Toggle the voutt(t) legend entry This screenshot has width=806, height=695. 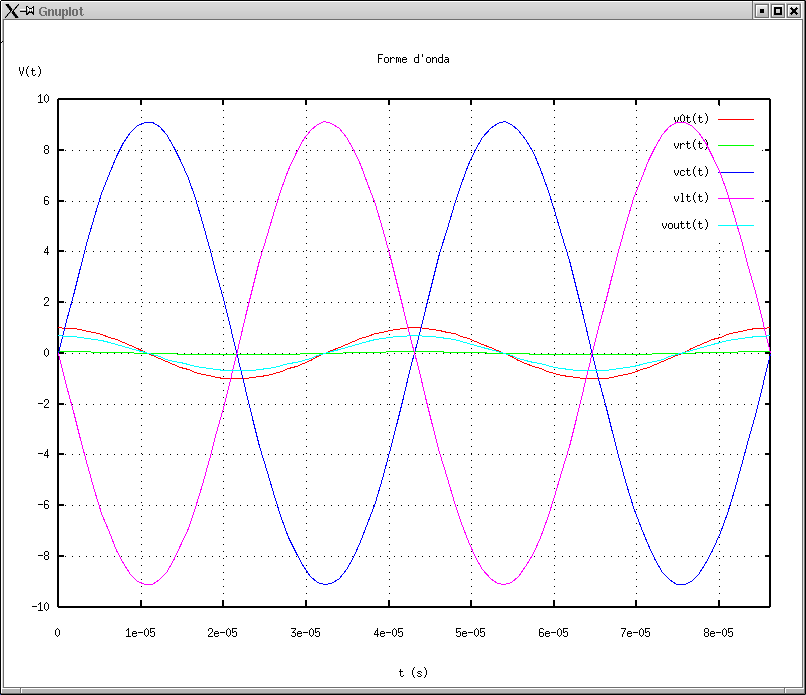click(x=685, y=225)
